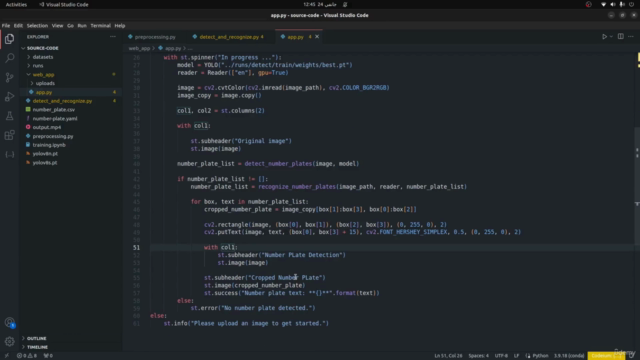Image resolution: width=640 pixels, height=360 pixels.
Task: Select Python interpreter 3.9.18 conda
Action: coord(569,356)
